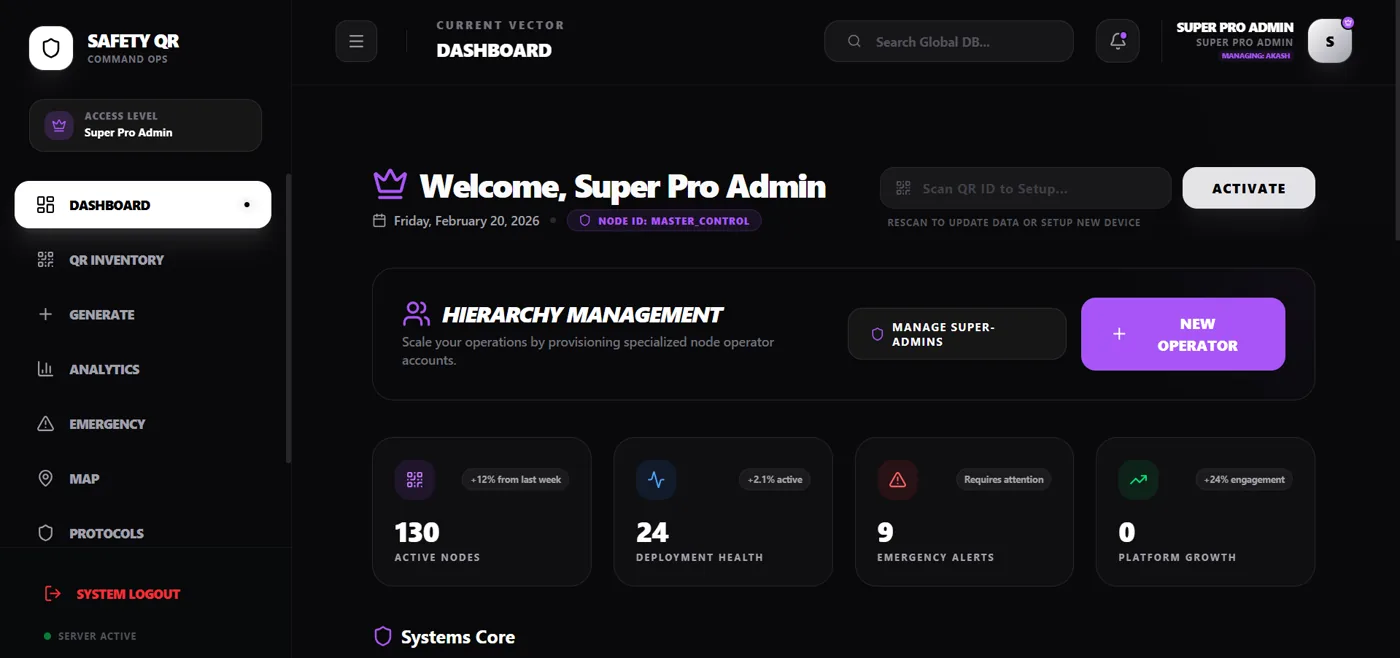Click the Platform Growth trending arrow icon

[1138, 480]
